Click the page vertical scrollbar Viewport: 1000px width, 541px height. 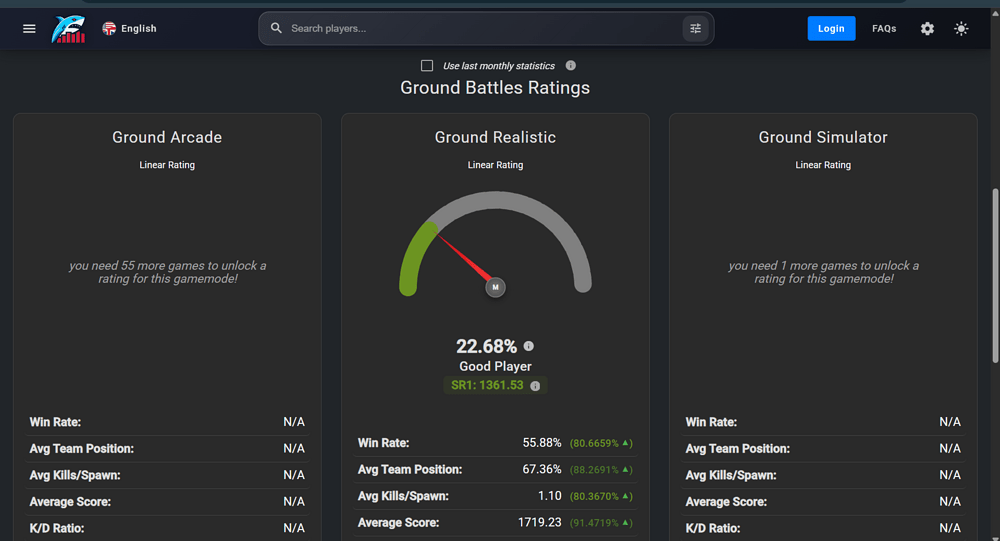coord(995,276)
